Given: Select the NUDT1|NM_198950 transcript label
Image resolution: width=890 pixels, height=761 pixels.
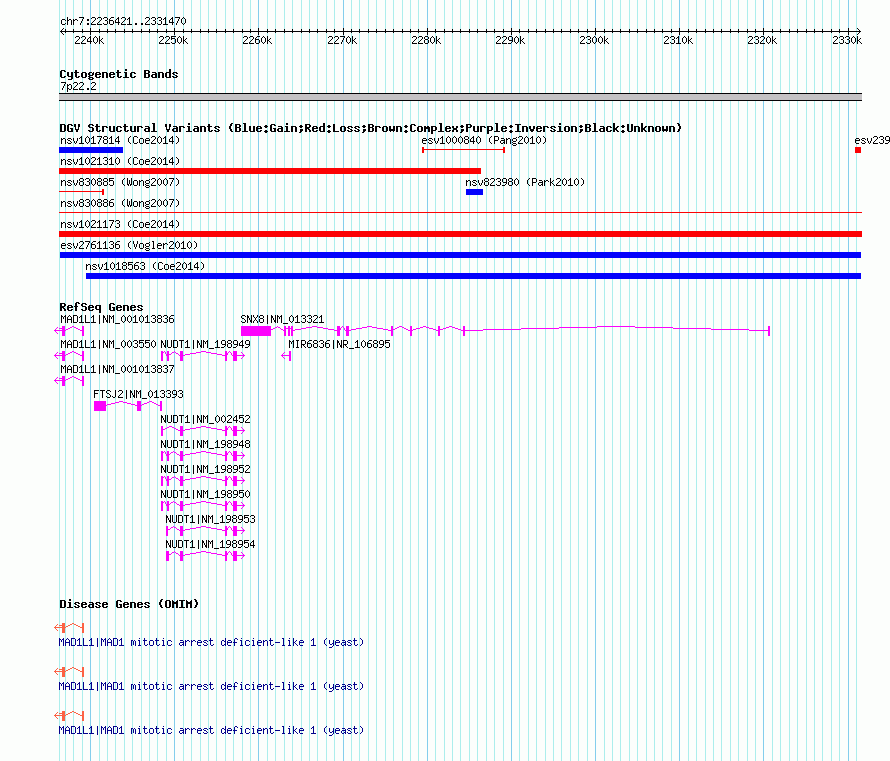Looking at the screenshot, I should click(205, 494).
